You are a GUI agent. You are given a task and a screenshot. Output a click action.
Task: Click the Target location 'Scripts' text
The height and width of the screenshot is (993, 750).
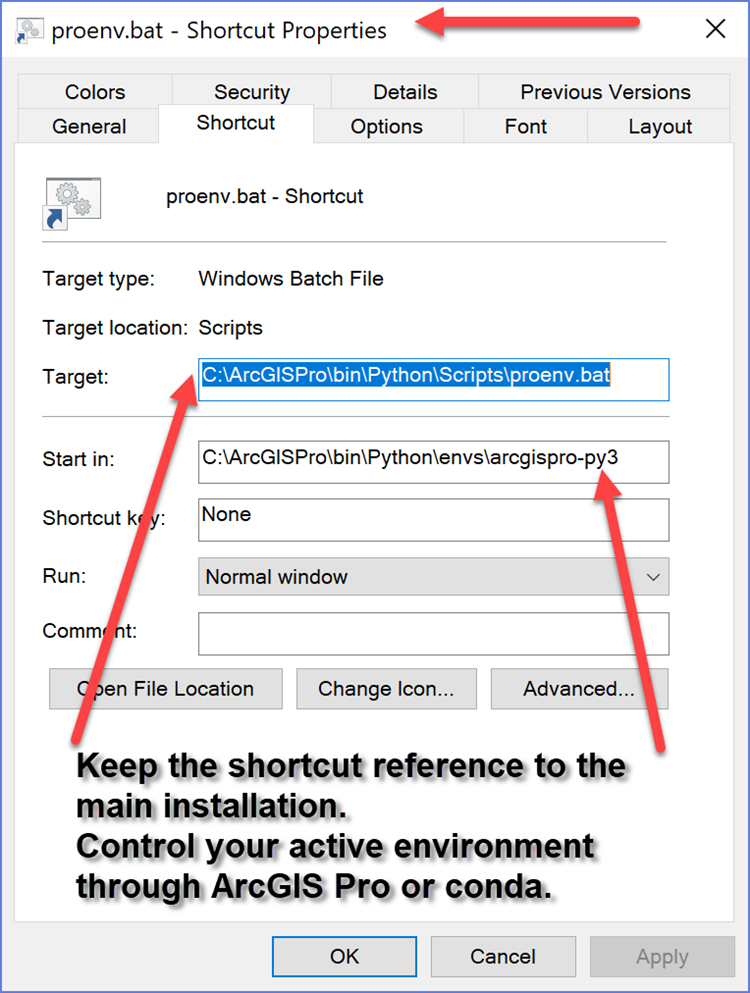[231, 328]
